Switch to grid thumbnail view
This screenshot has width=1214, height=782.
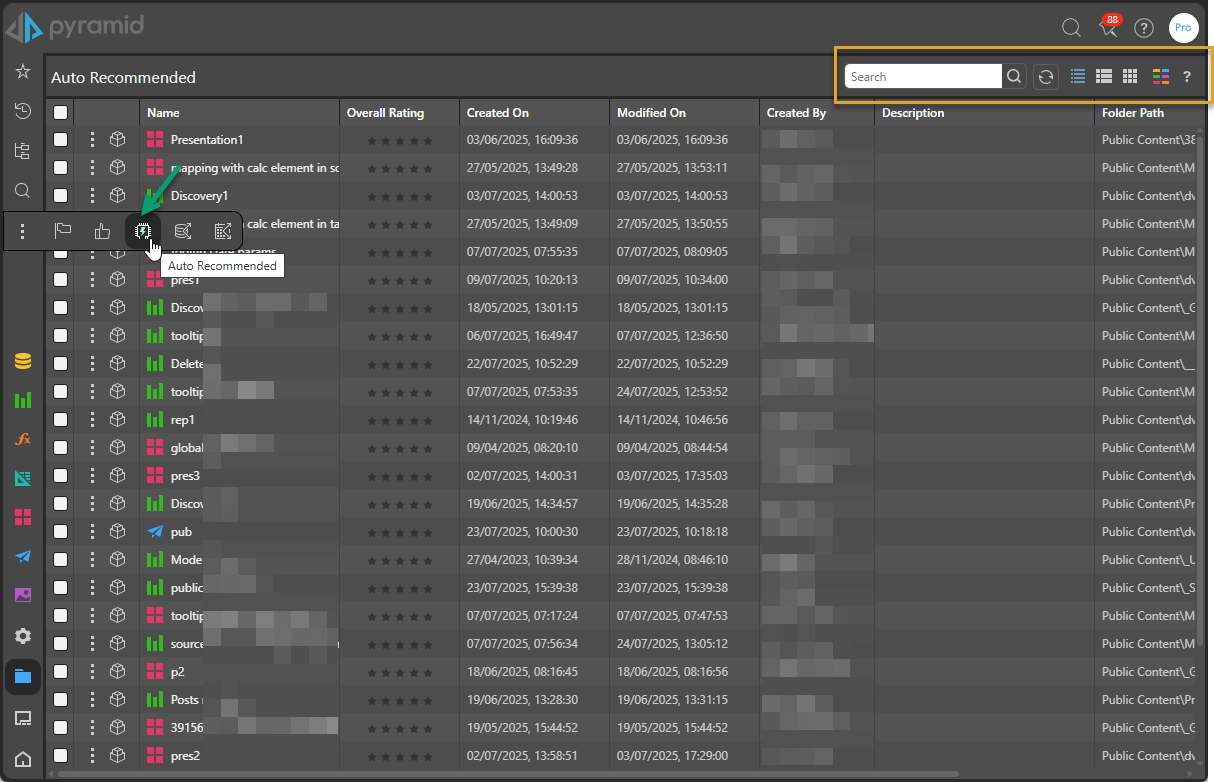click(x=1130, y=77)
